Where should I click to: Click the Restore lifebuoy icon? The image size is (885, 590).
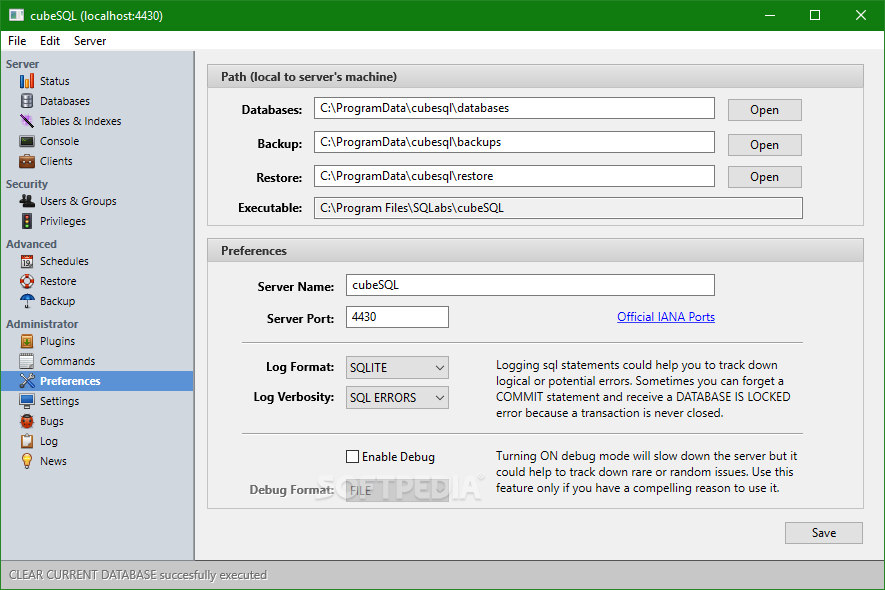click(27, 281)
